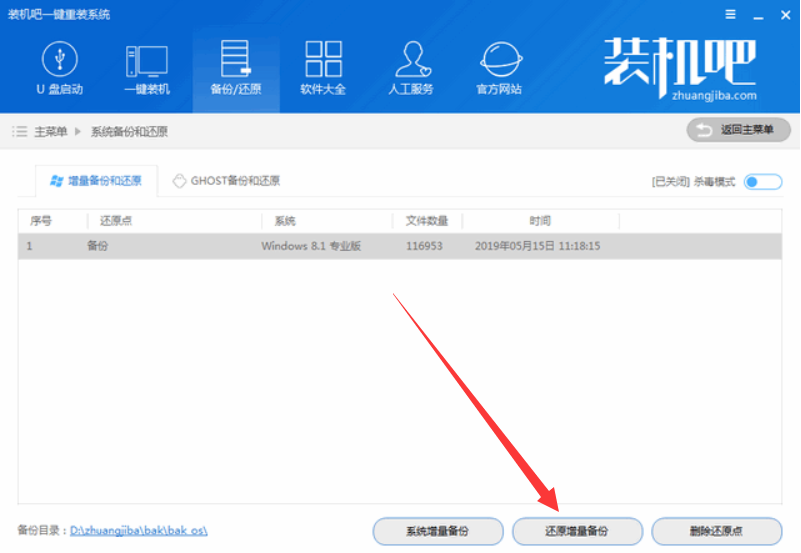Toggle the 杀毒模式 switch
This screenshot has height=553, width=801.
coord(763,181)
